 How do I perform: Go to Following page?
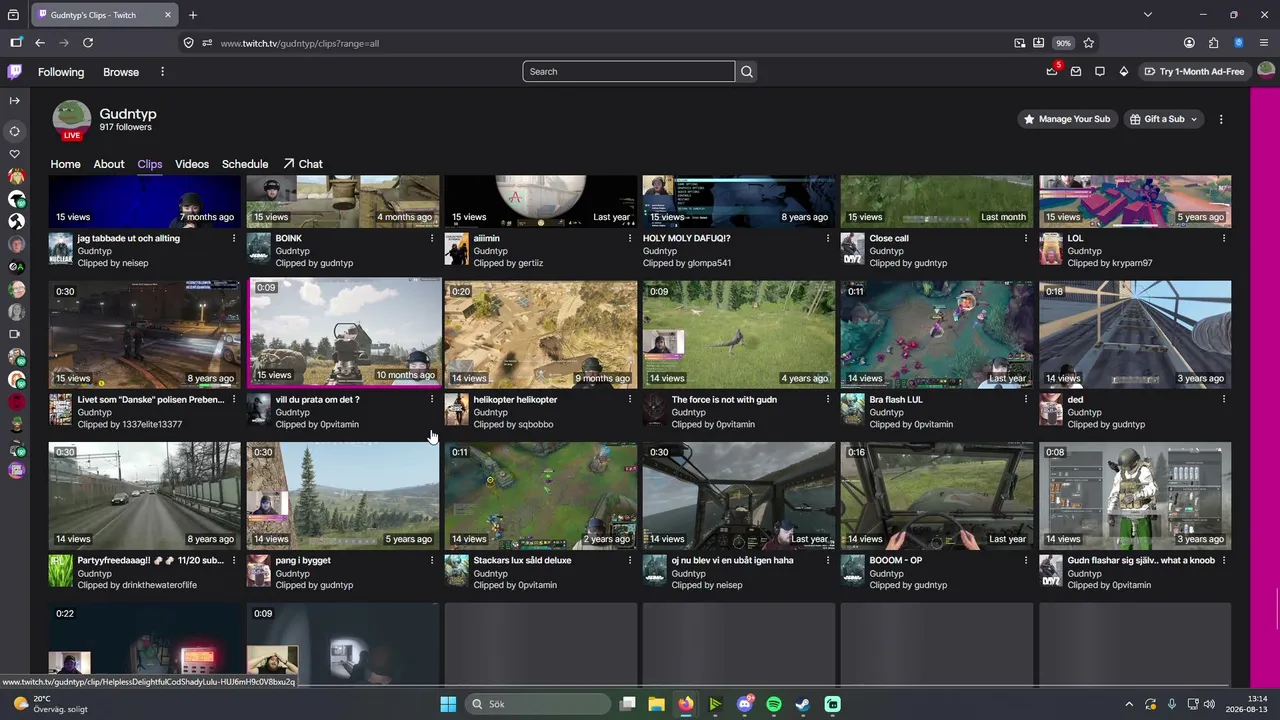61,72
